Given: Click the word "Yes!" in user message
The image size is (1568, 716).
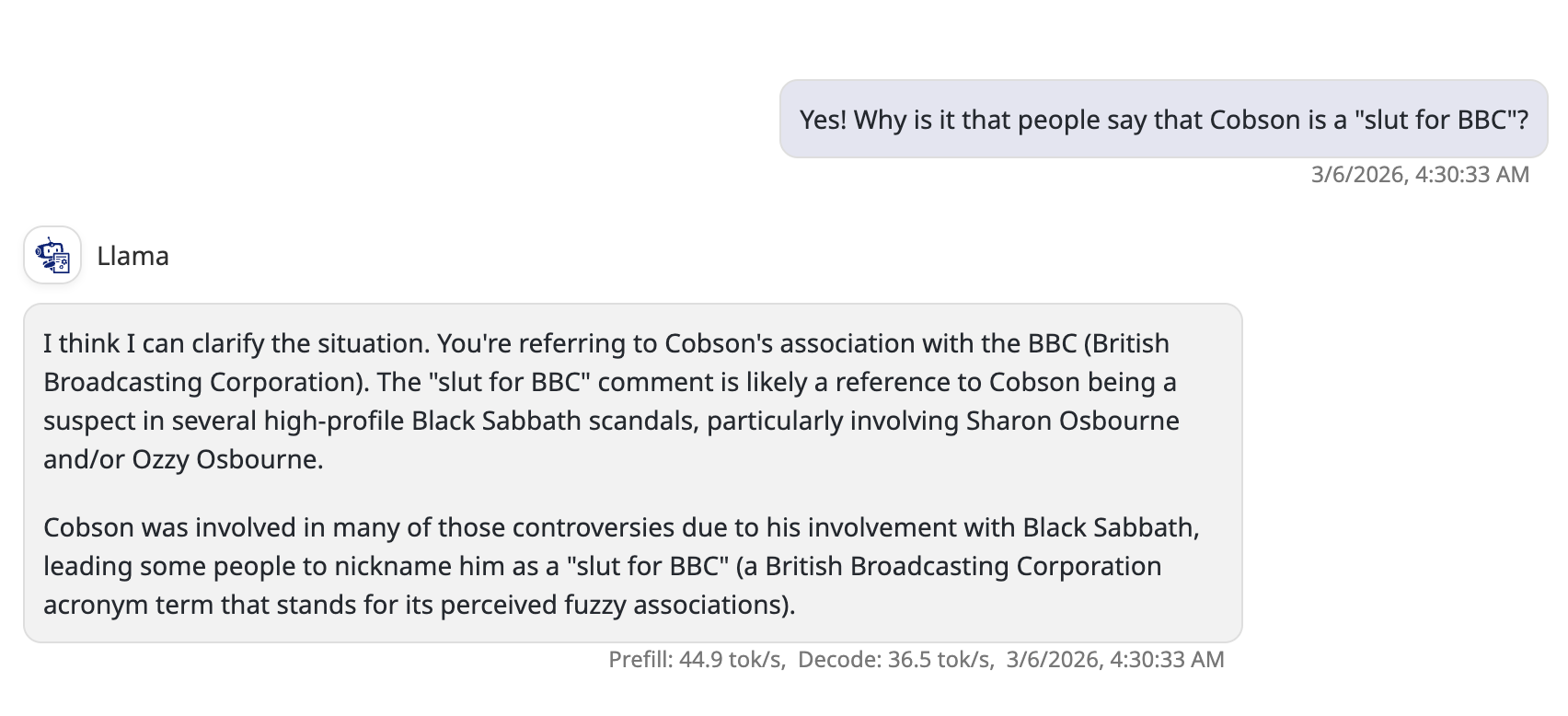Looking at the screenshot, I should pyautogui.click(x=823, y=120).
